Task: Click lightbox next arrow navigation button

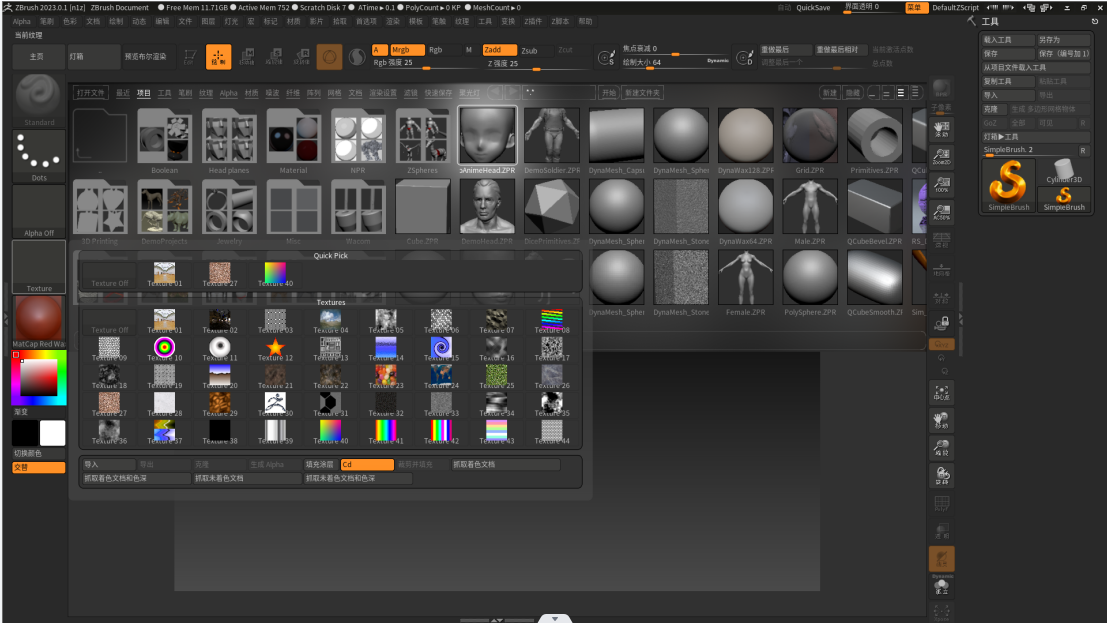Action: (x=513, y=93)
